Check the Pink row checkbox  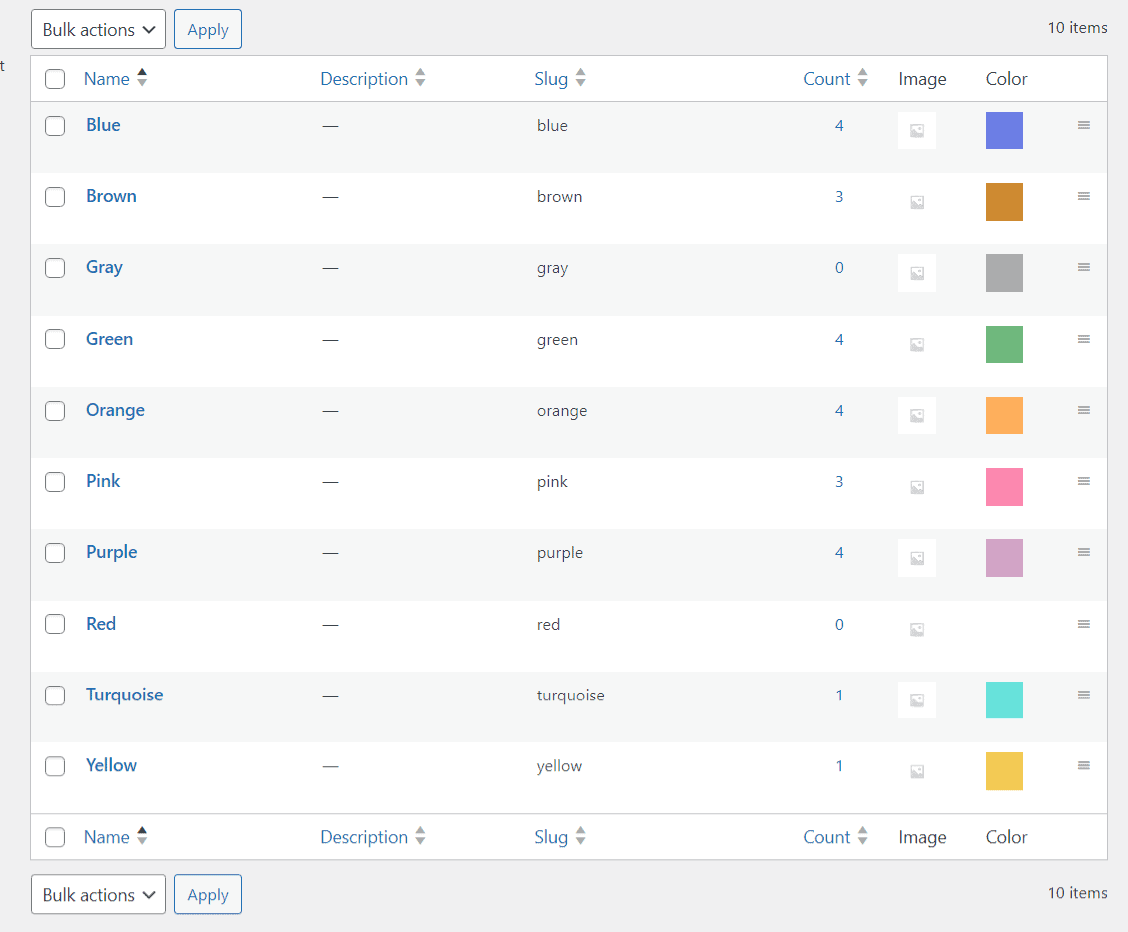click(55, 482)
